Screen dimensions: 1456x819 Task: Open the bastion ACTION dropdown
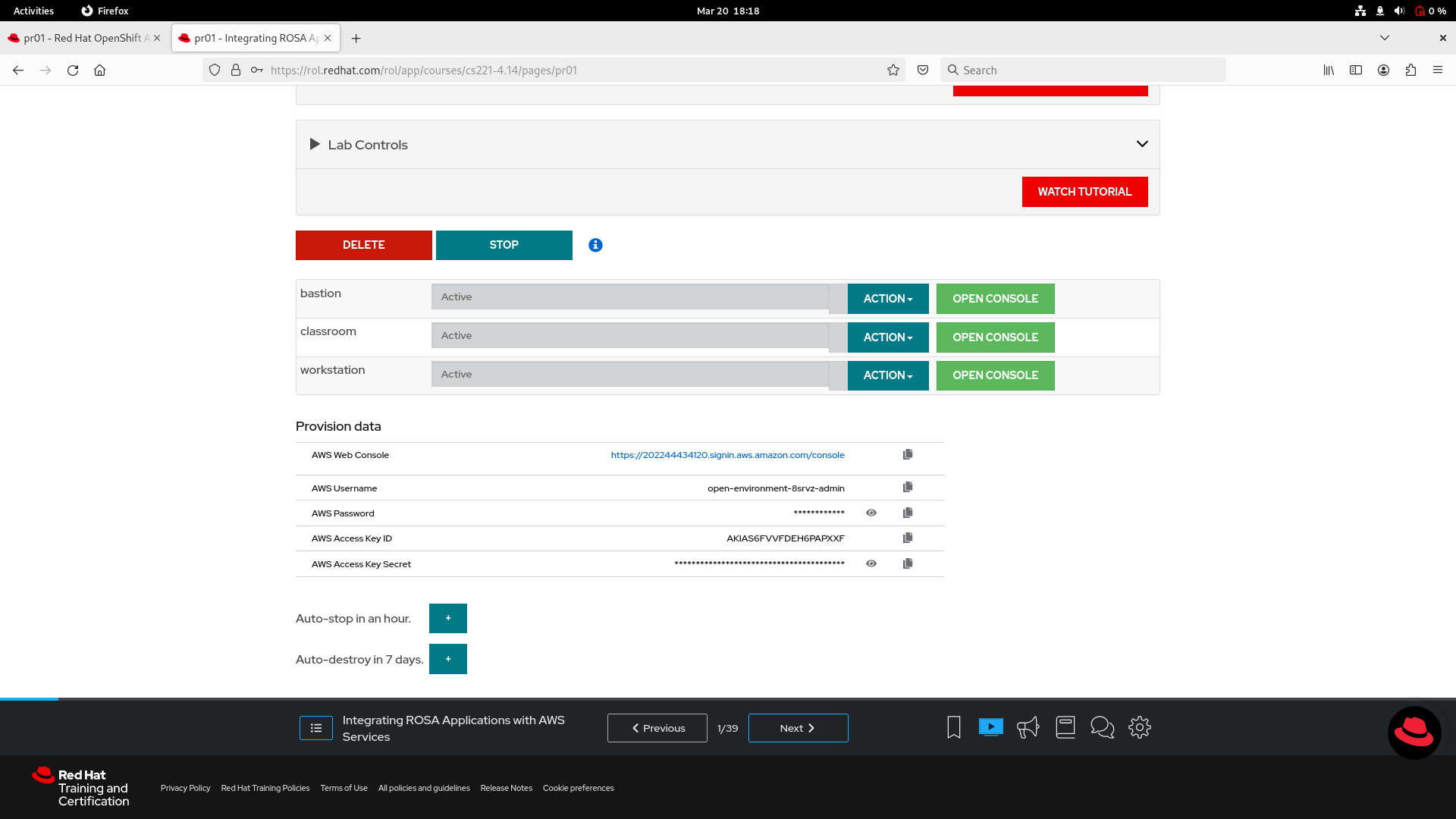point(888,299)
